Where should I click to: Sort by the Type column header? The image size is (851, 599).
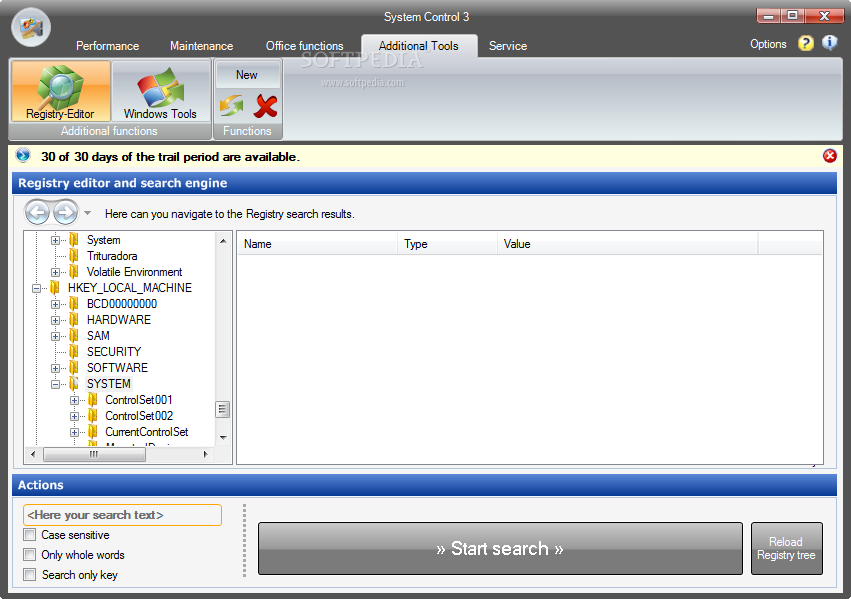pos(447,244)
